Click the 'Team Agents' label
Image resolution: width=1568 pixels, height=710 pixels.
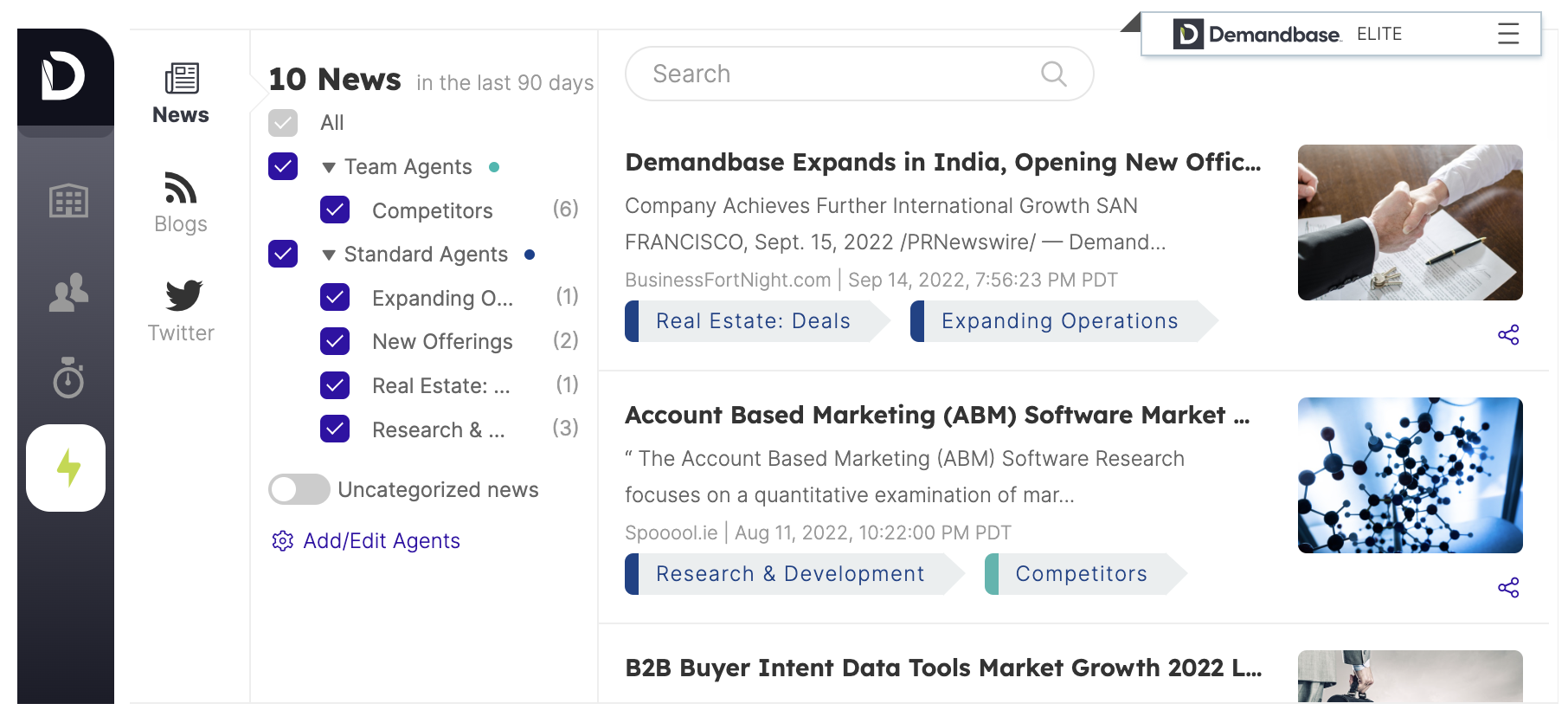pyautogui.click(x=408, y=167)
